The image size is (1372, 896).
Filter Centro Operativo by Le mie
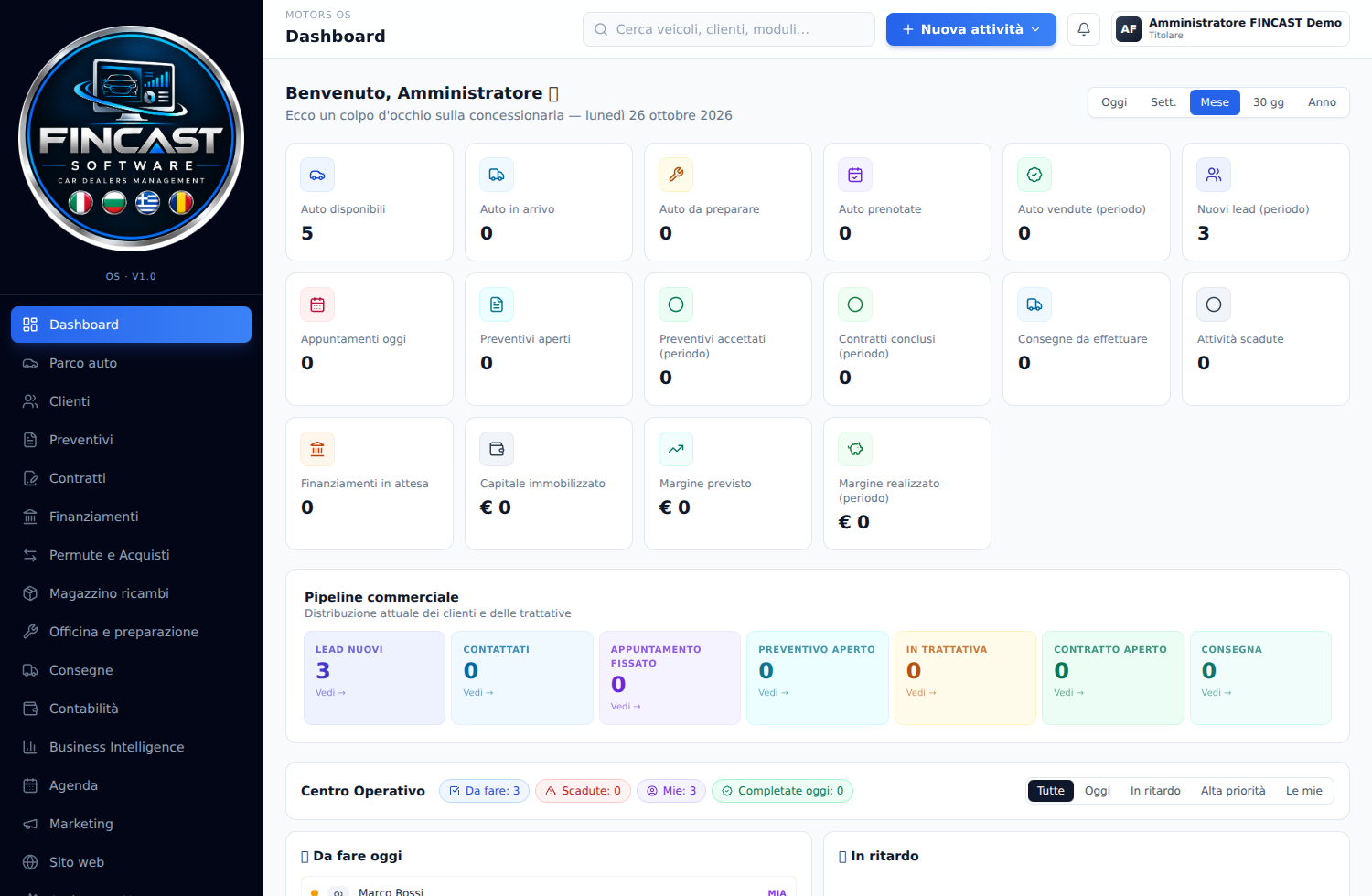(1304, 791)
